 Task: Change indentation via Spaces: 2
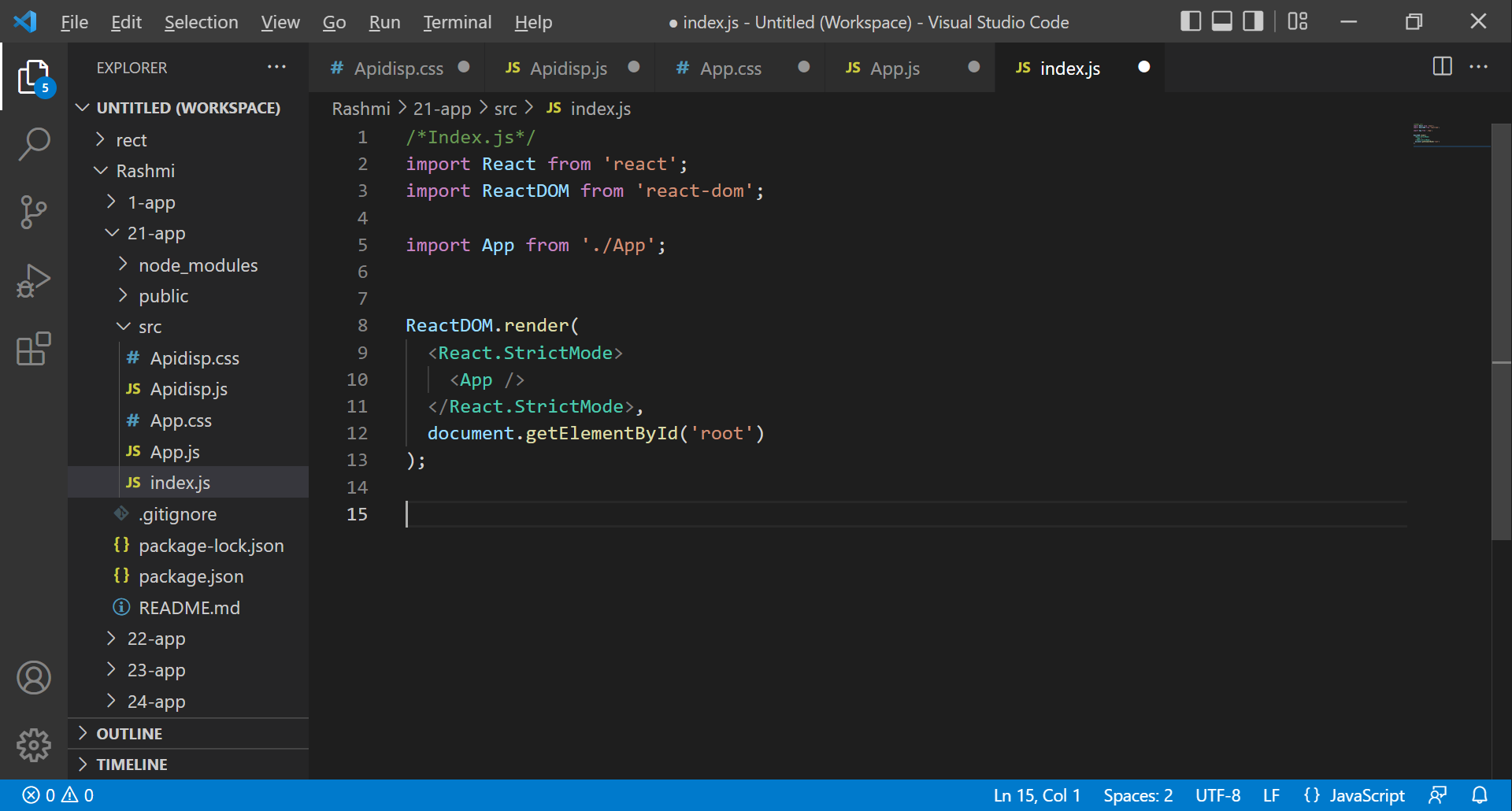click(1138, 795)
